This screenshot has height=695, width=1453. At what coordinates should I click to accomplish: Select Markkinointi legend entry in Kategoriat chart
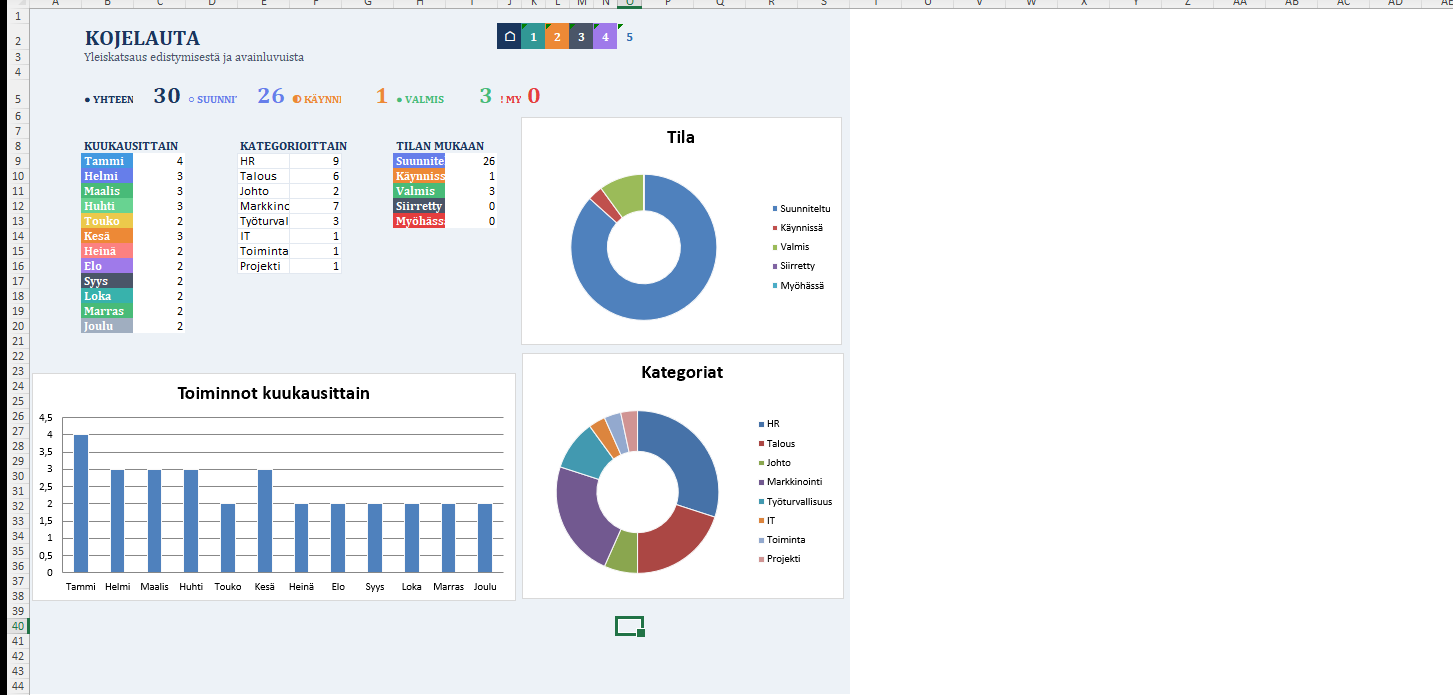pos(794,482)
